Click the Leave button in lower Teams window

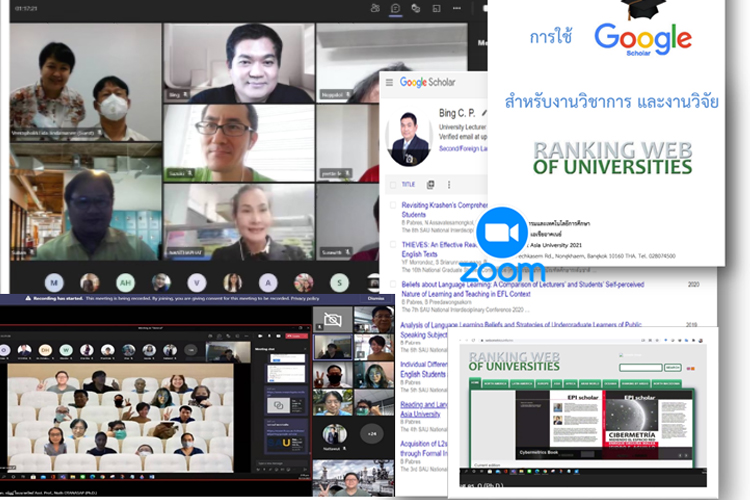[x=296, y=336]
